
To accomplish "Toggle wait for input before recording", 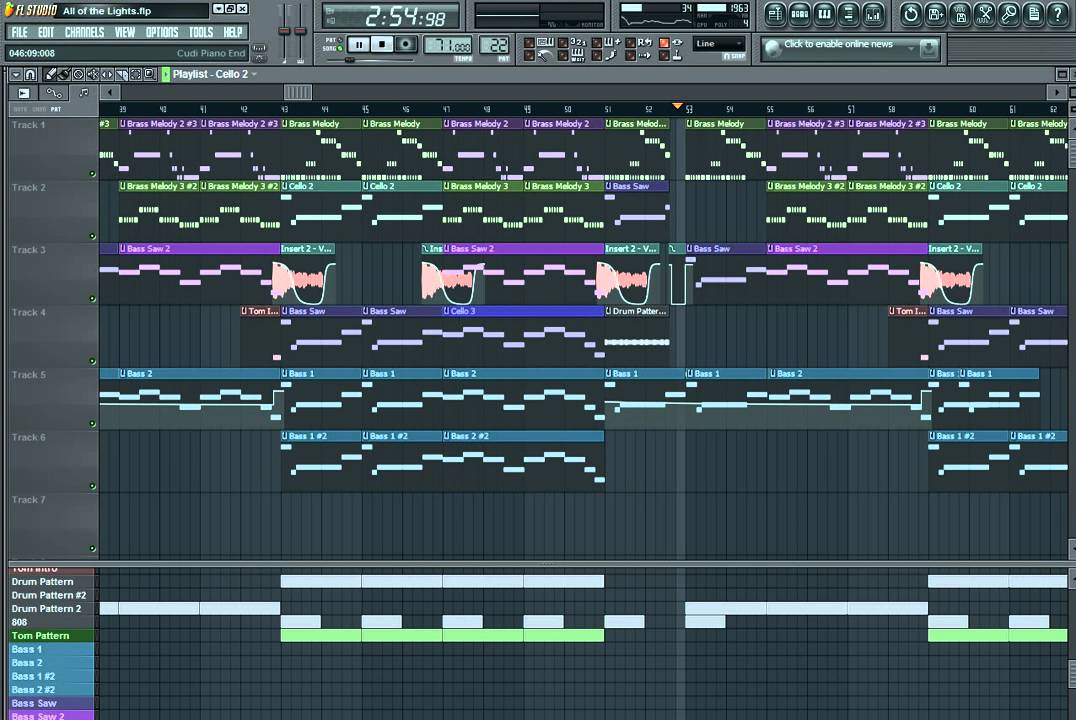I will point(563,56).
